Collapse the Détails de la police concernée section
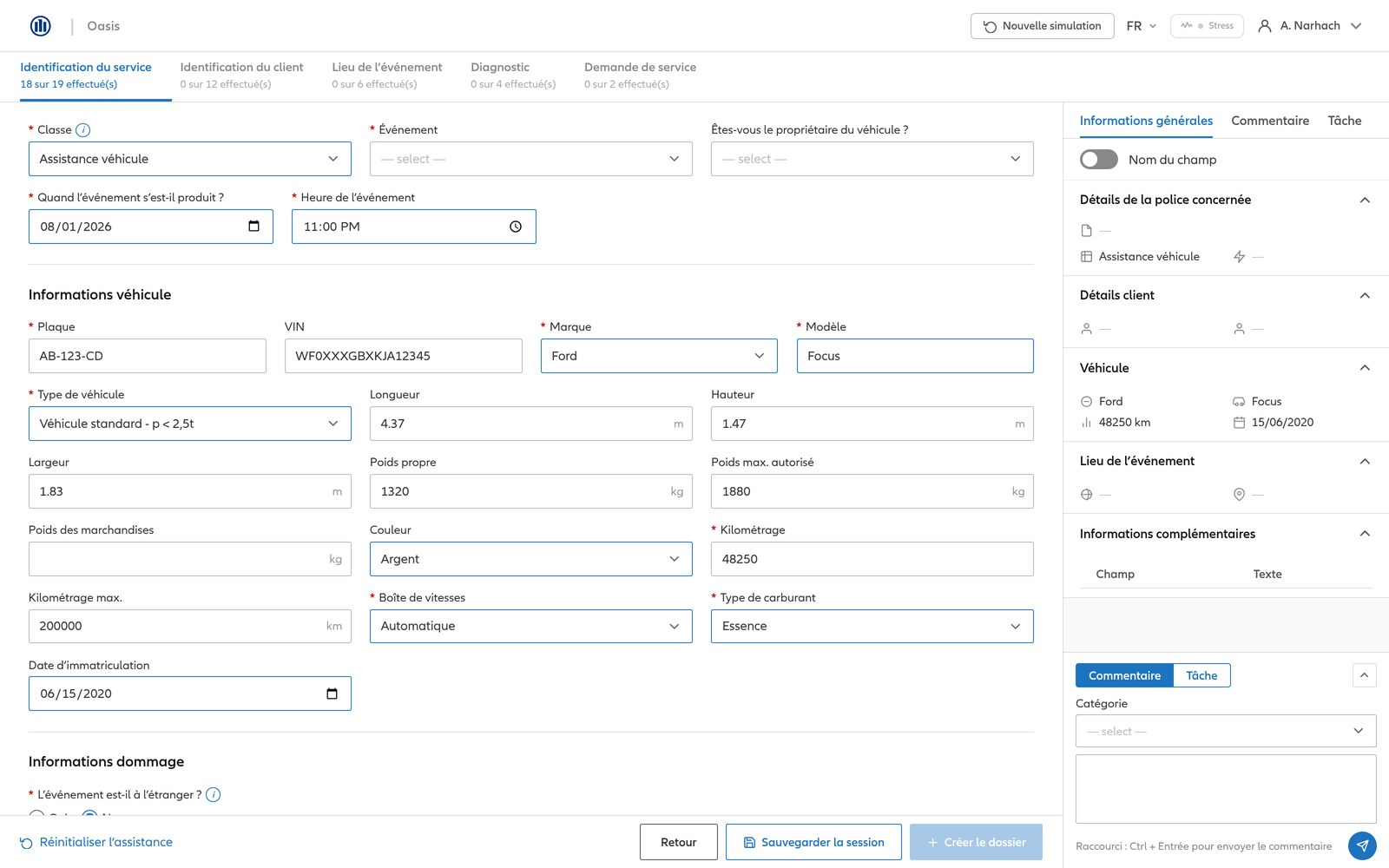1389x868 pixels. click(1365, 201)
